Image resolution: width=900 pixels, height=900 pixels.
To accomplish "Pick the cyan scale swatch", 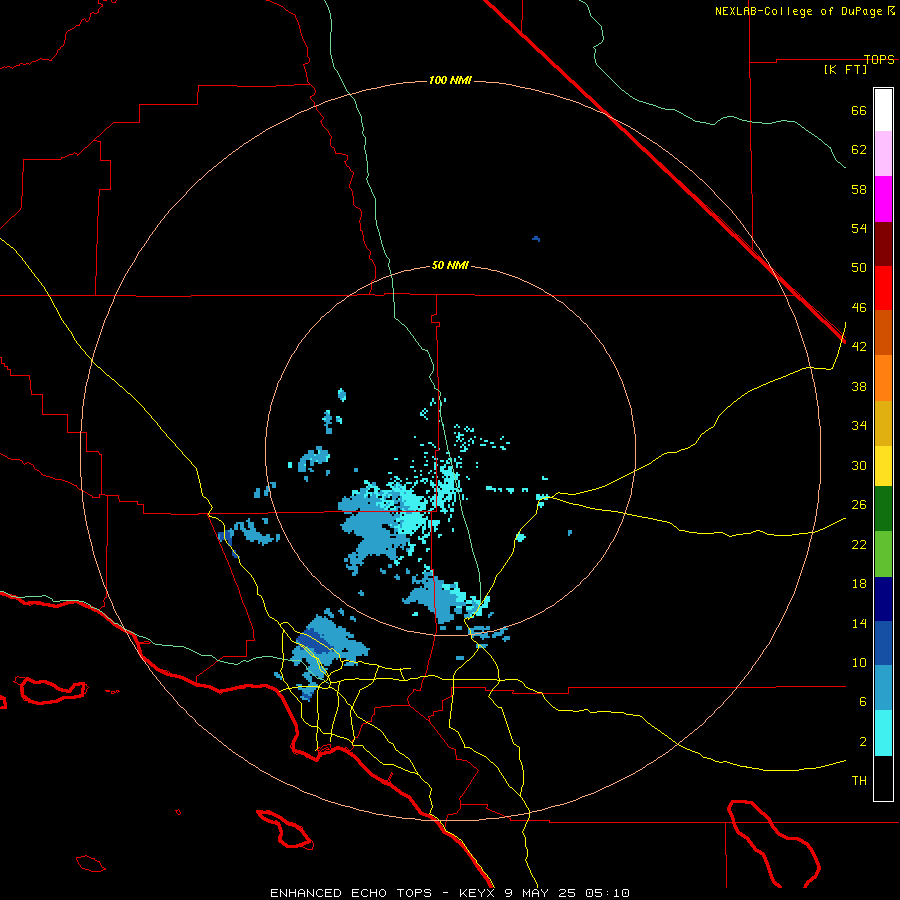I will click(x=883, y=733).
